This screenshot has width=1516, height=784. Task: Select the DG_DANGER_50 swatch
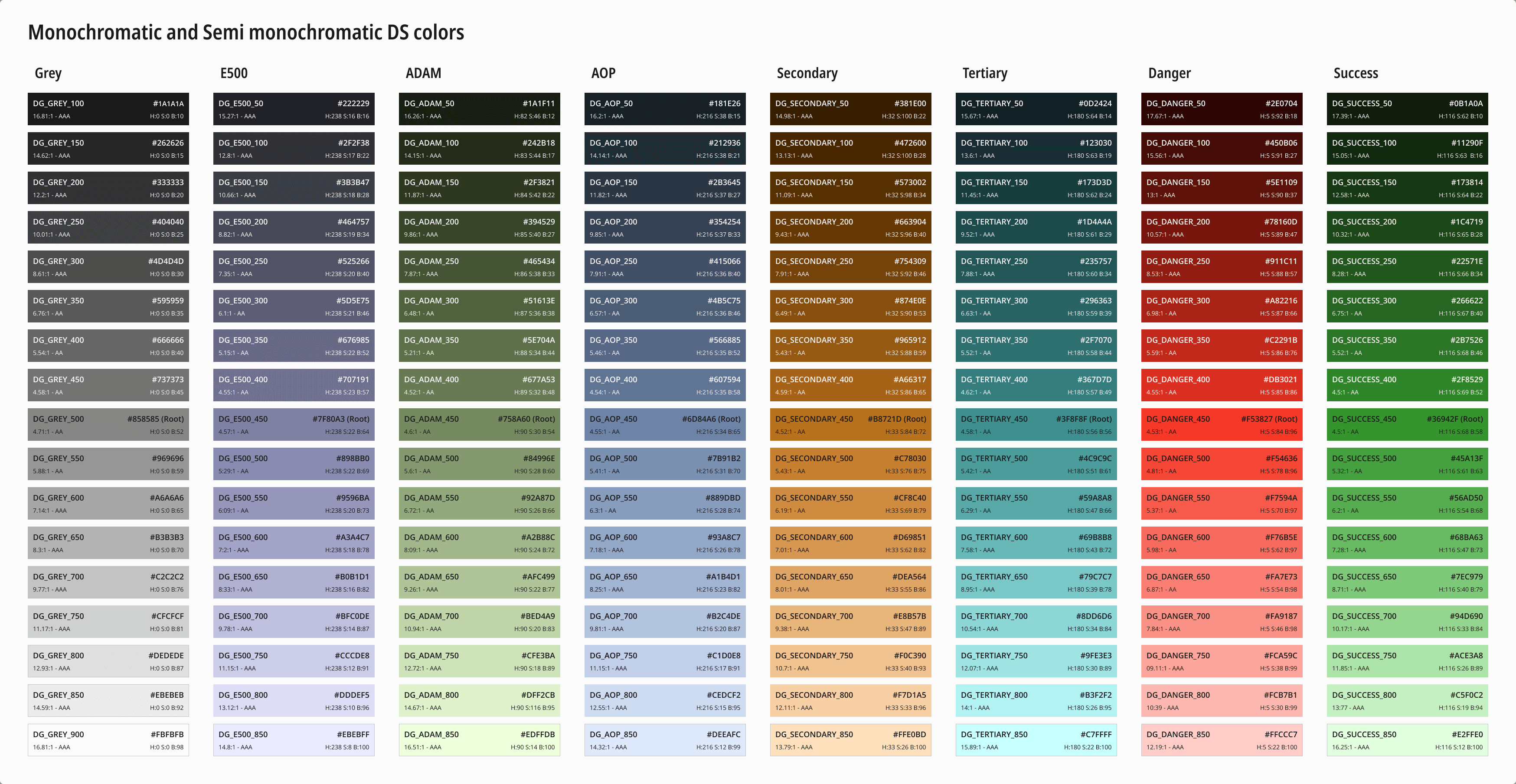pyautogui.click(x=1222, y=109)
